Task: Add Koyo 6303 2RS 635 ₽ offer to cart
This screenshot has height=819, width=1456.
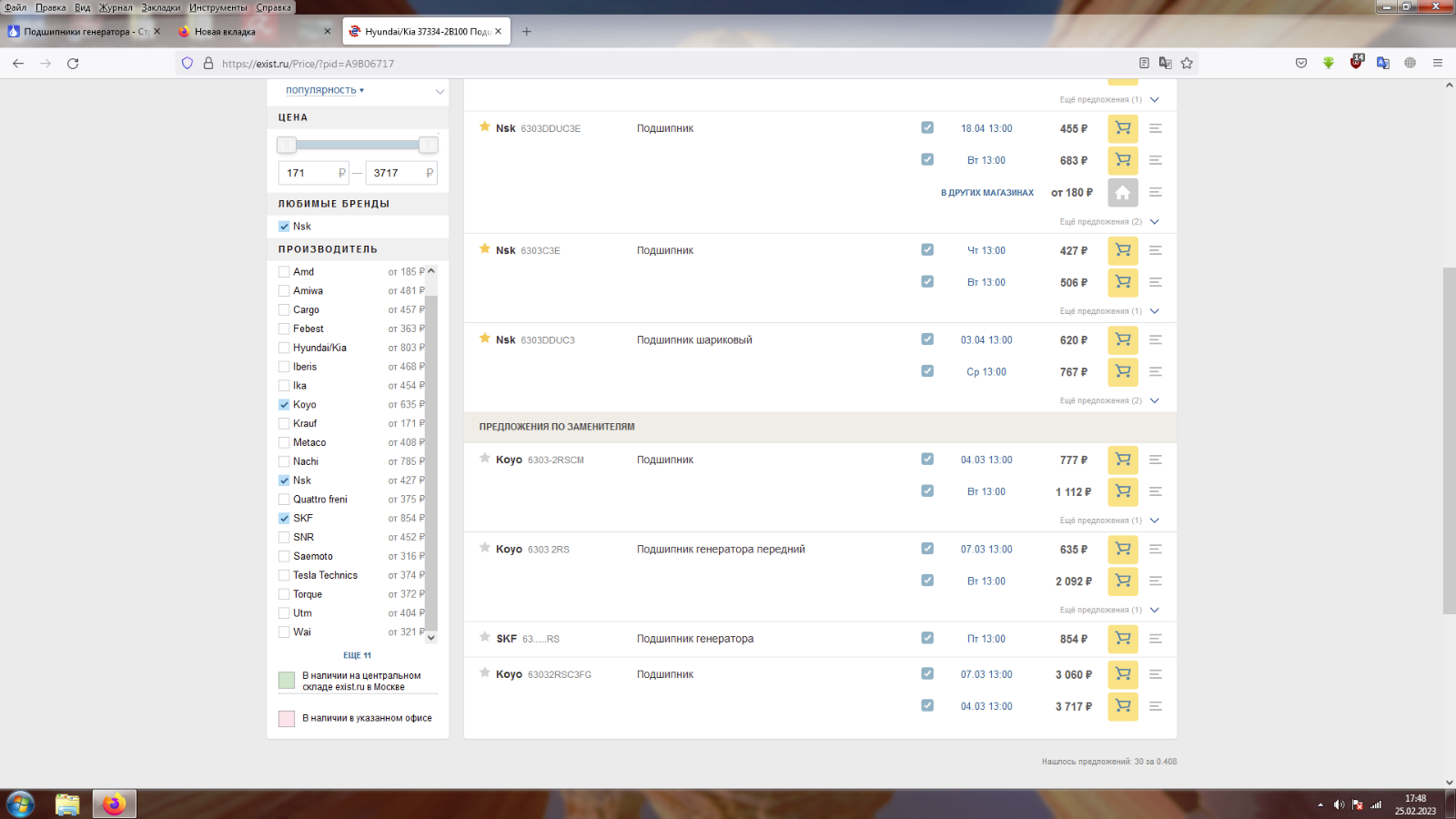Action: [x=1123, y=549]
